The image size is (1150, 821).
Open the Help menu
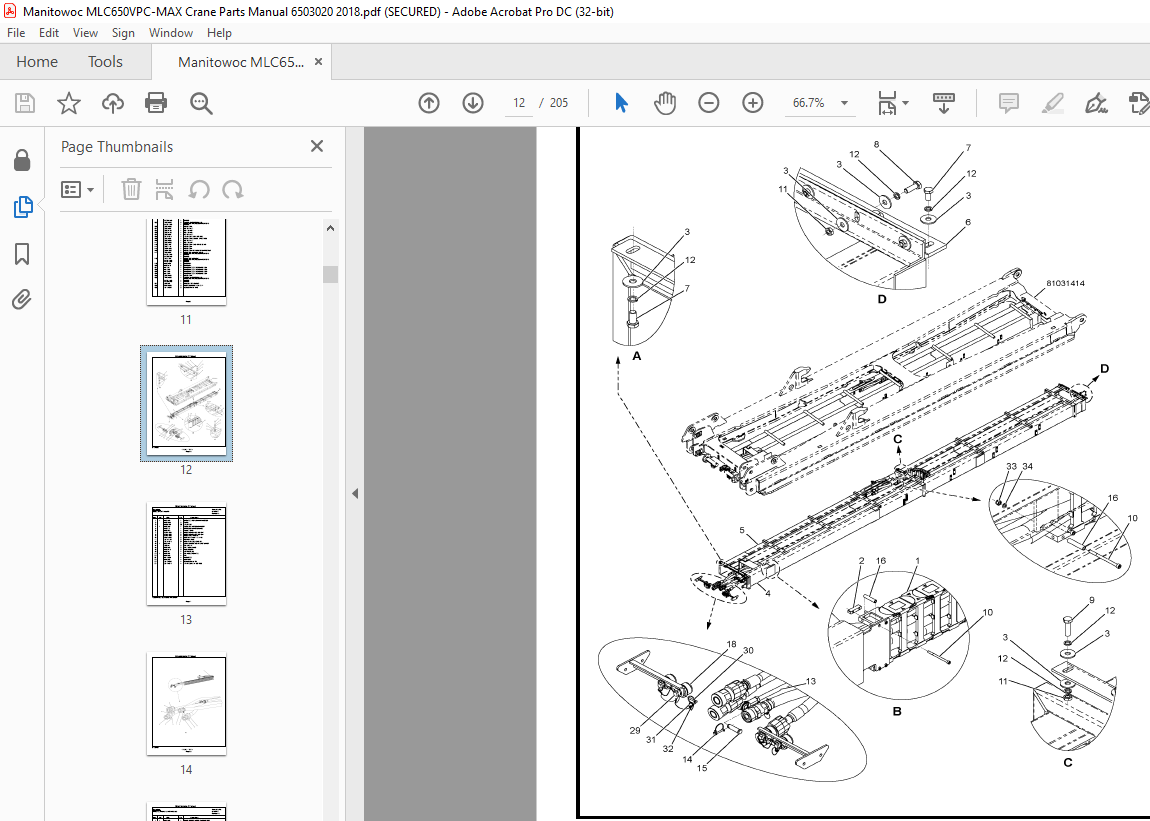pos(219,33)
